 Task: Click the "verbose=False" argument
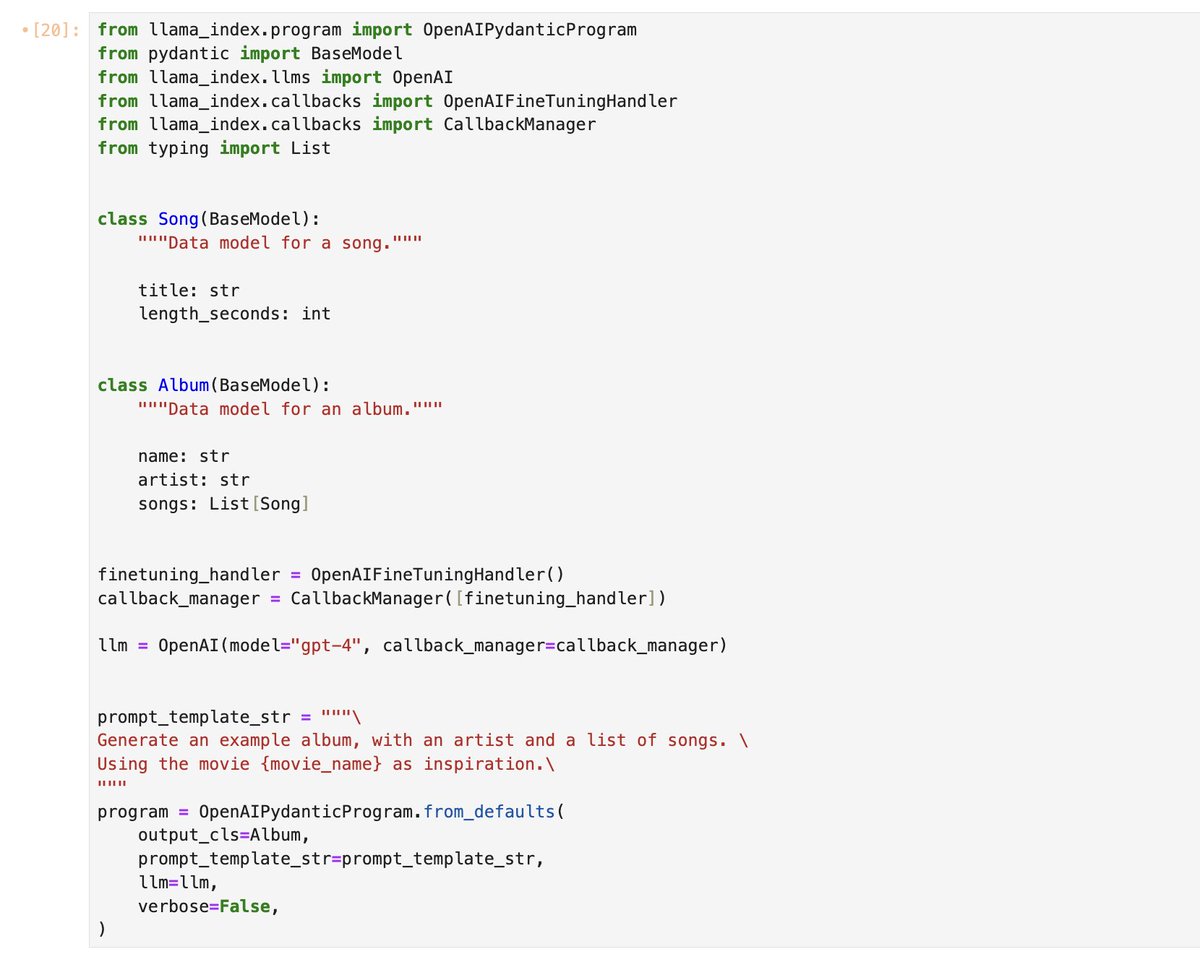point(204,906)
